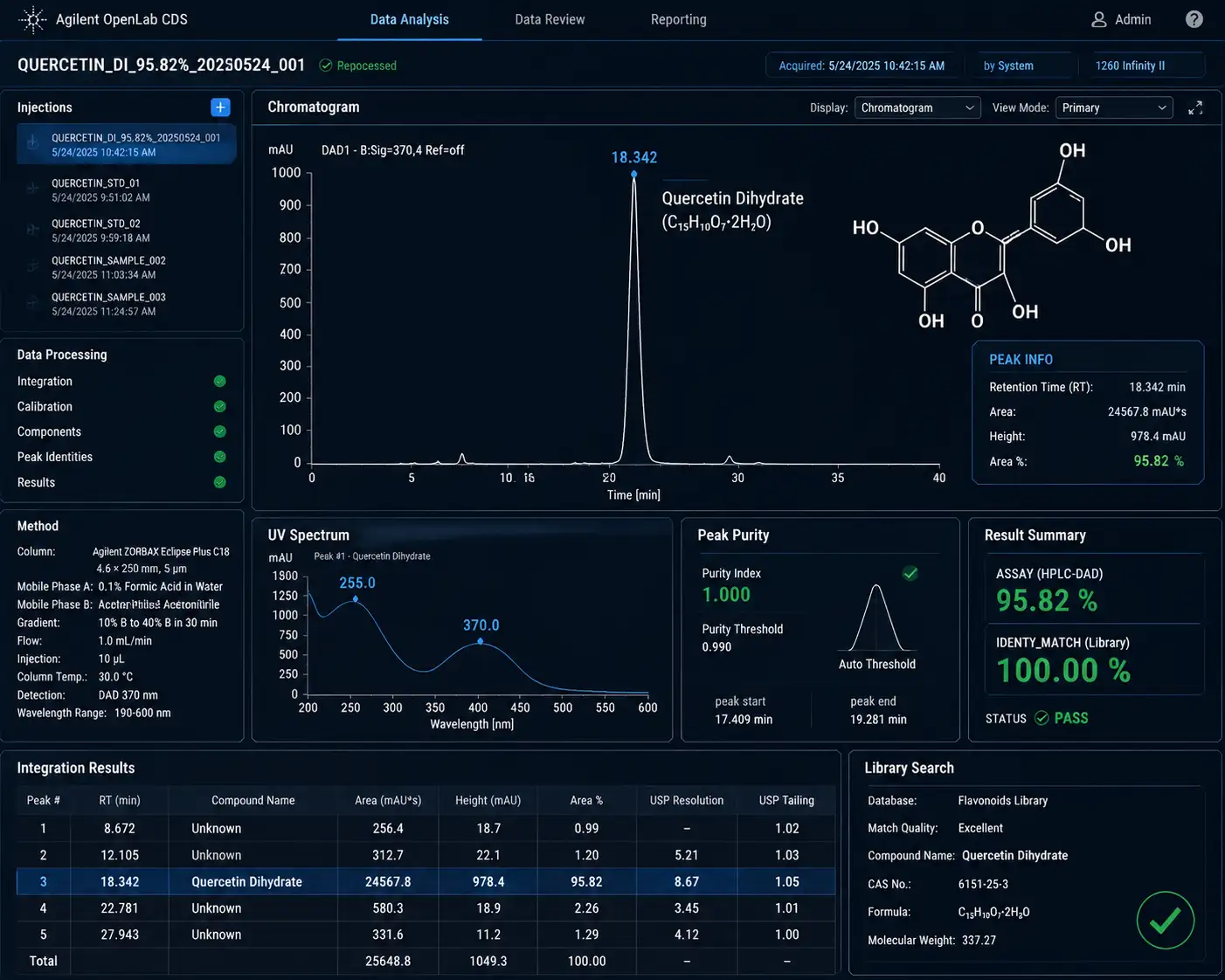This screenshot has width=1225, height=980.
Task: Click the selected injection's icon QUERCETIN_DI_95.82%
Action: click(x=33, y=143)
